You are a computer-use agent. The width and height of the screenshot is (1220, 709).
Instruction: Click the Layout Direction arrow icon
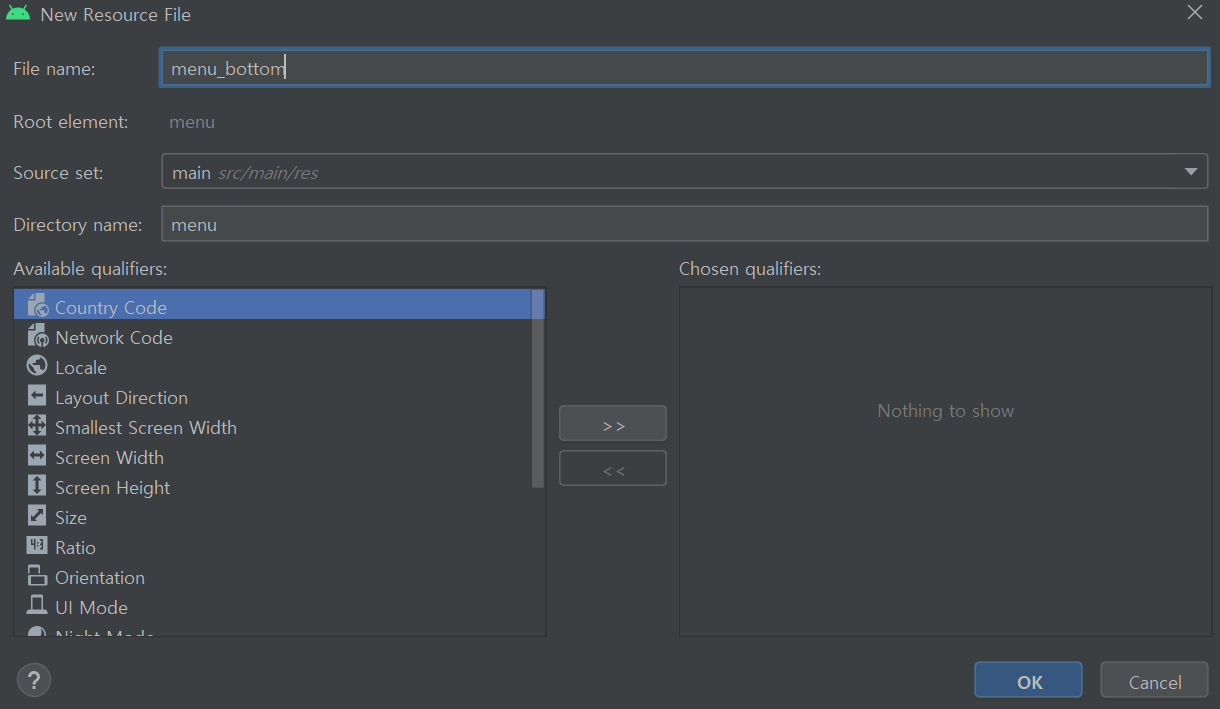37,396
